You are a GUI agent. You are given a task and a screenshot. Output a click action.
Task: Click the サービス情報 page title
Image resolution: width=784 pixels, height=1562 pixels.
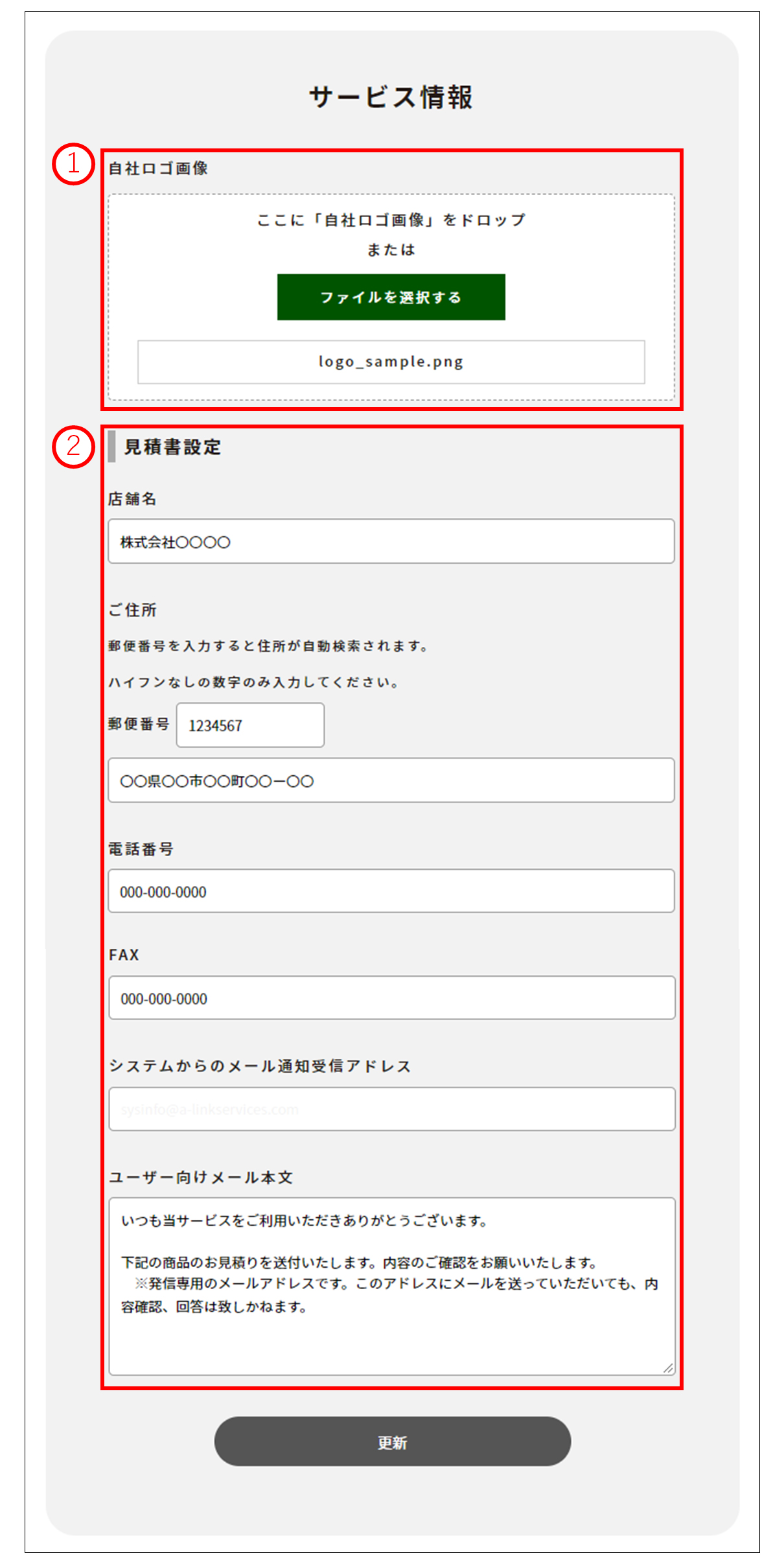(x=391, y=97)
